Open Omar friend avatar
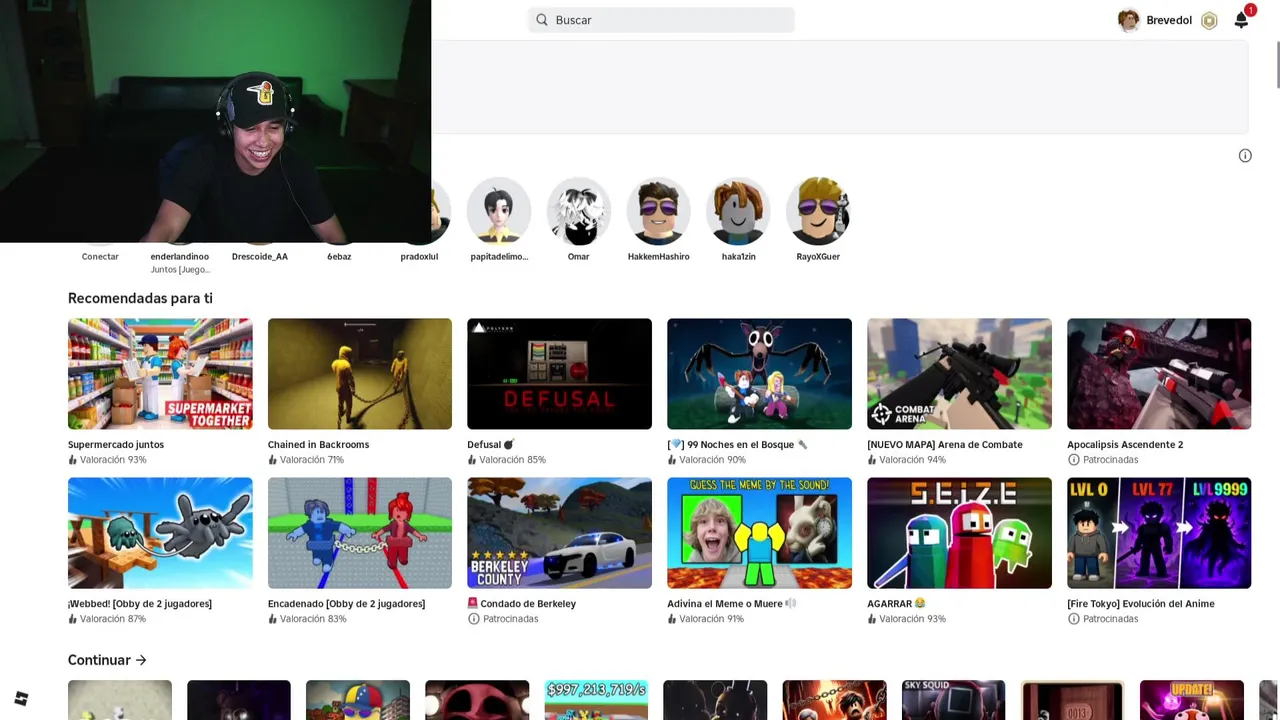 tap(579, 211)
